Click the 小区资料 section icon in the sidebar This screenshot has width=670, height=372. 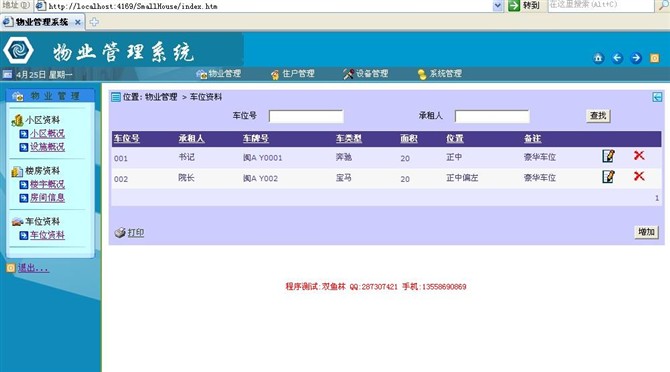coord(17,121)
